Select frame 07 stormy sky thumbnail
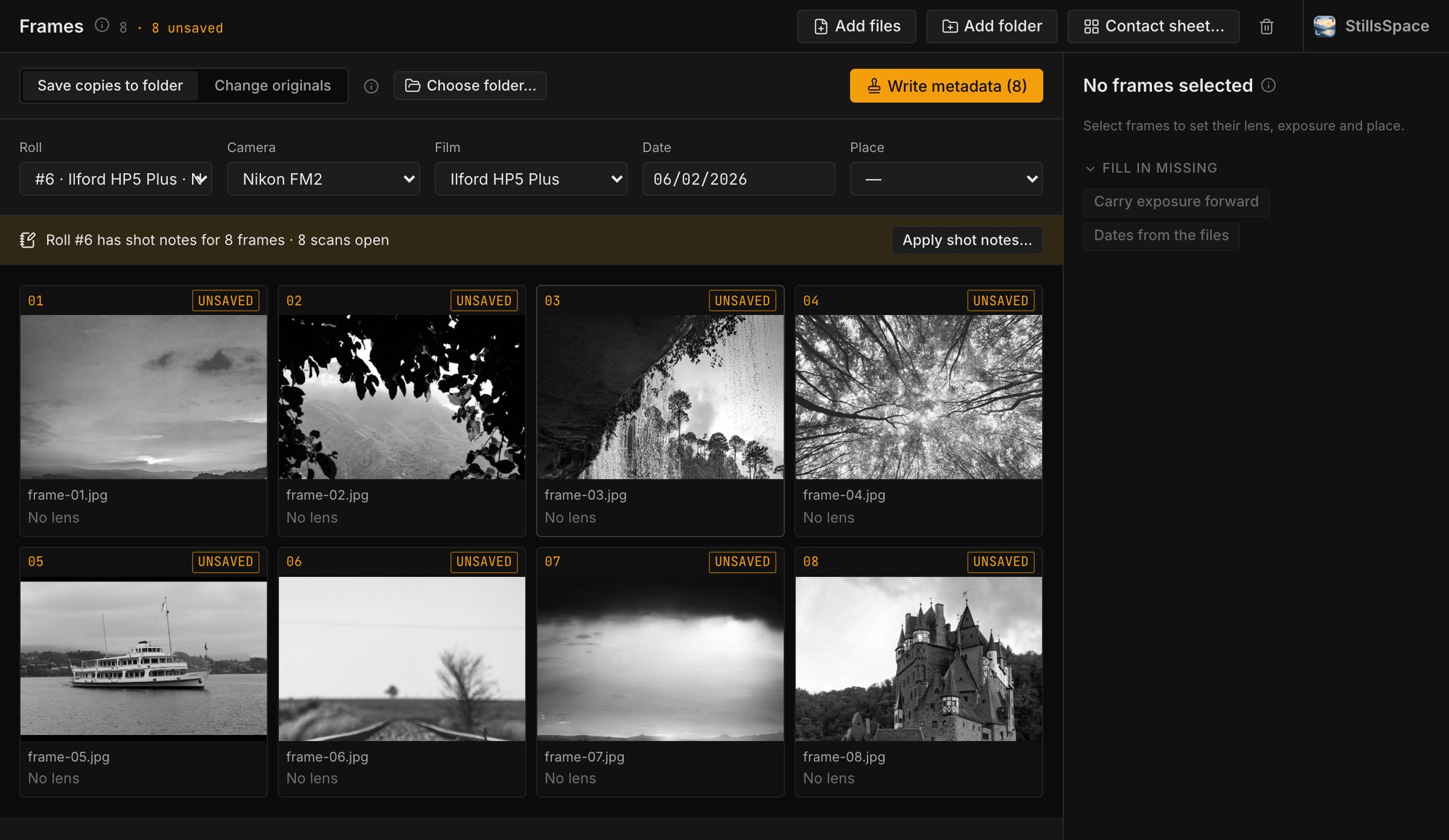The height and width of the screenshot is (840, 1449). pos(660,658)
